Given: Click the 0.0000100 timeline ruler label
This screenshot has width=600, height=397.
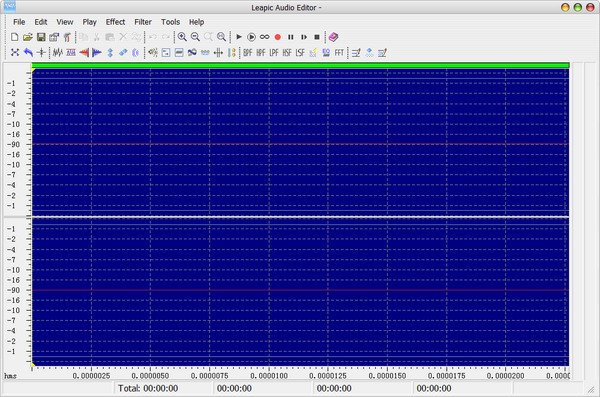Looking at the screenshot, I should (269, 376).
